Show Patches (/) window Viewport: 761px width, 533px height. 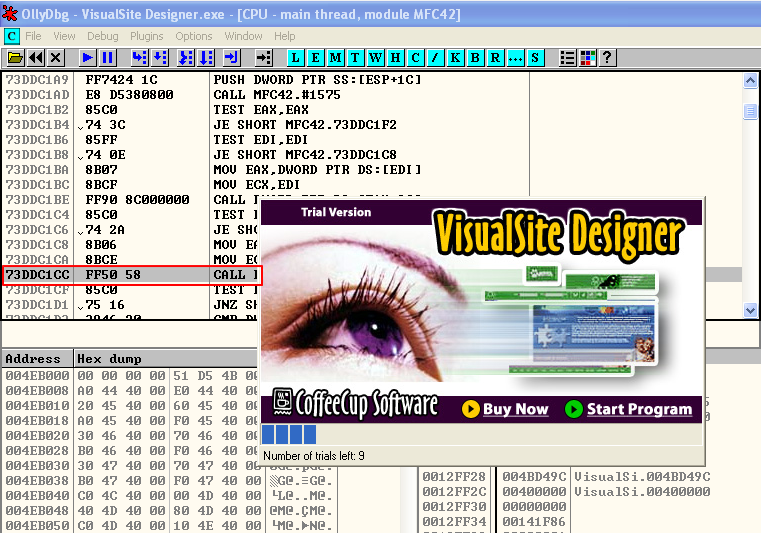pyautogui.click(x=435, y=58)
